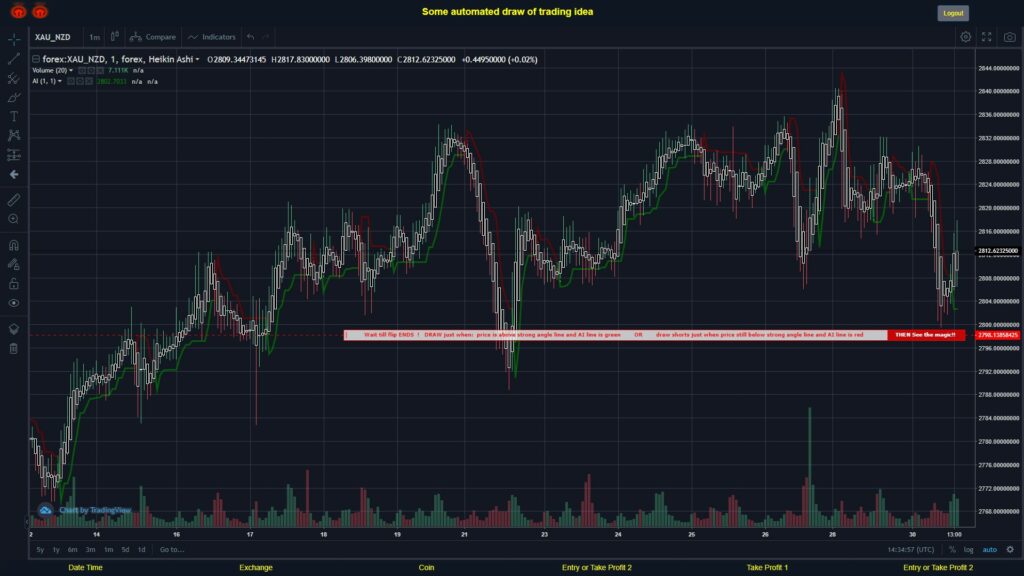Click the Date Time column header
Viewport: 1024px width, 576px height.
coord(86,568)
